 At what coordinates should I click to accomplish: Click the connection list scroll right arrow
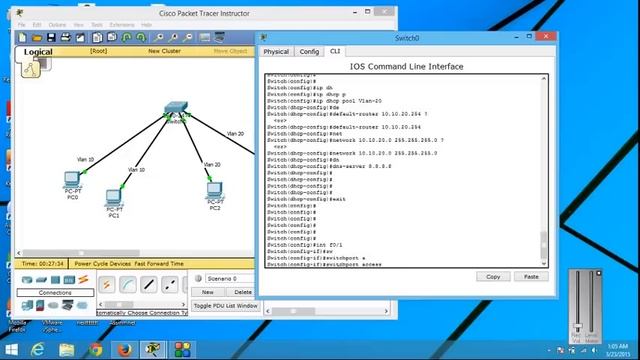(x=183, y=304)
